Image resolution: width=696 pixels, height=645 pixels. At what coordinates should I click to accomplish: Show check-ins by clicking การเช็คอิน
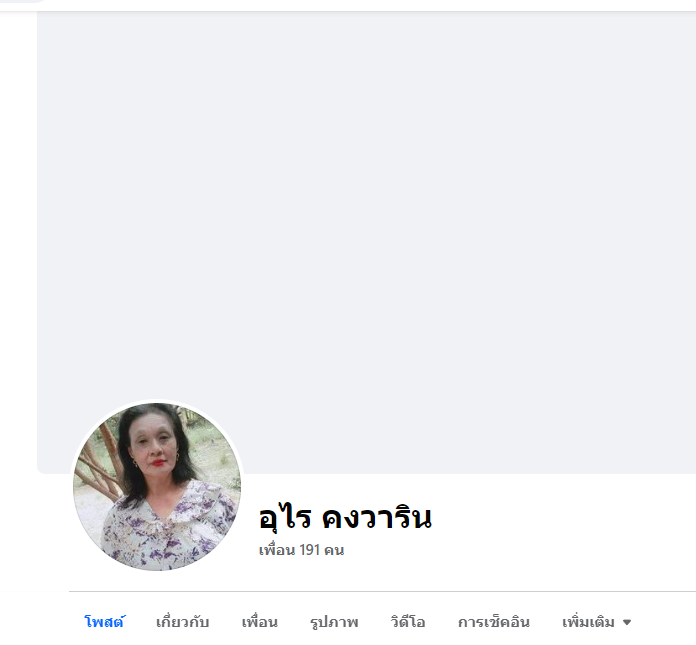[494, 621]
